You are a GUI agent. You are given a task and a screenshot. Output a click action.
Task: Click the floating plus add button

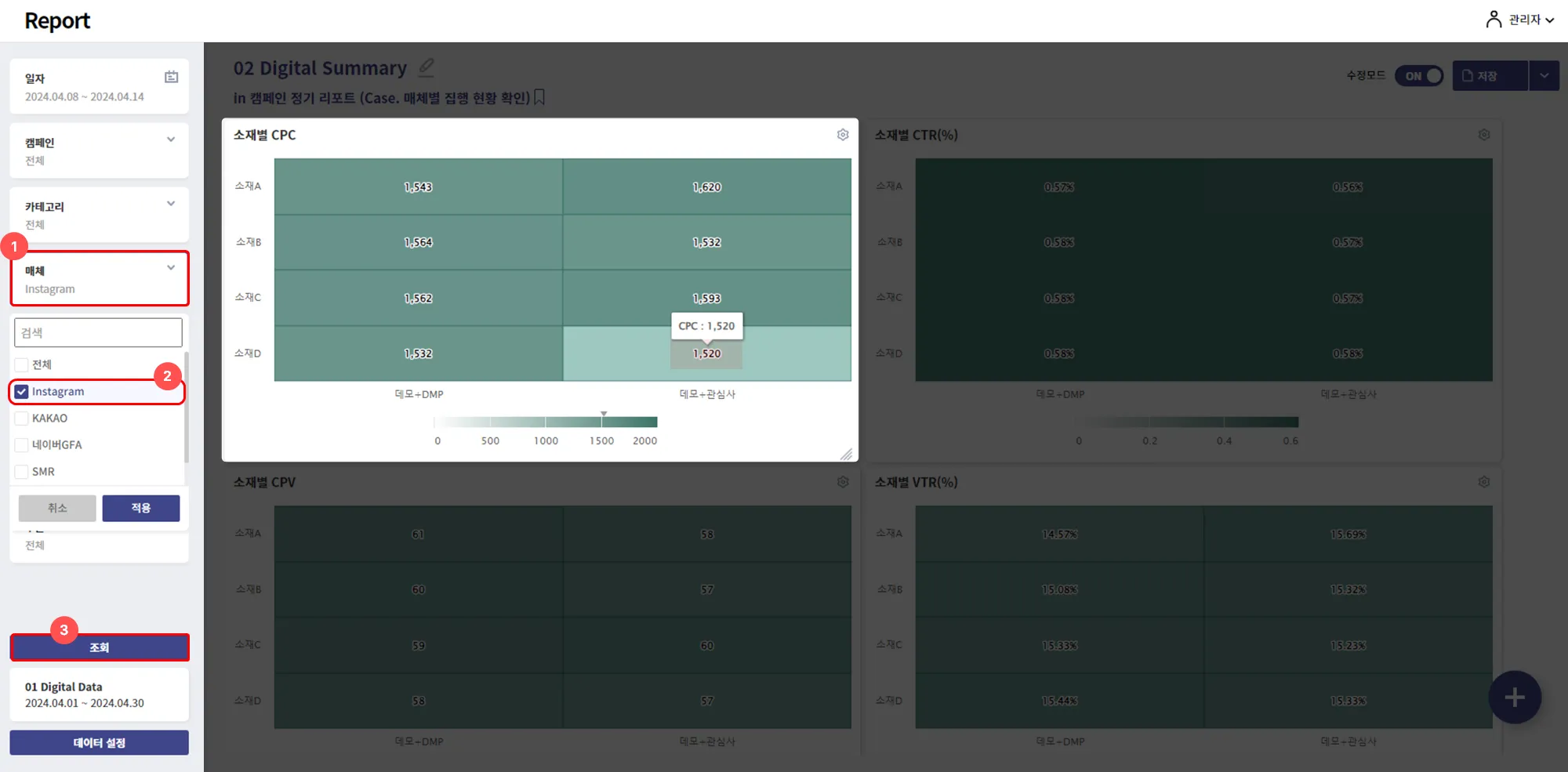click(1515, 697)
